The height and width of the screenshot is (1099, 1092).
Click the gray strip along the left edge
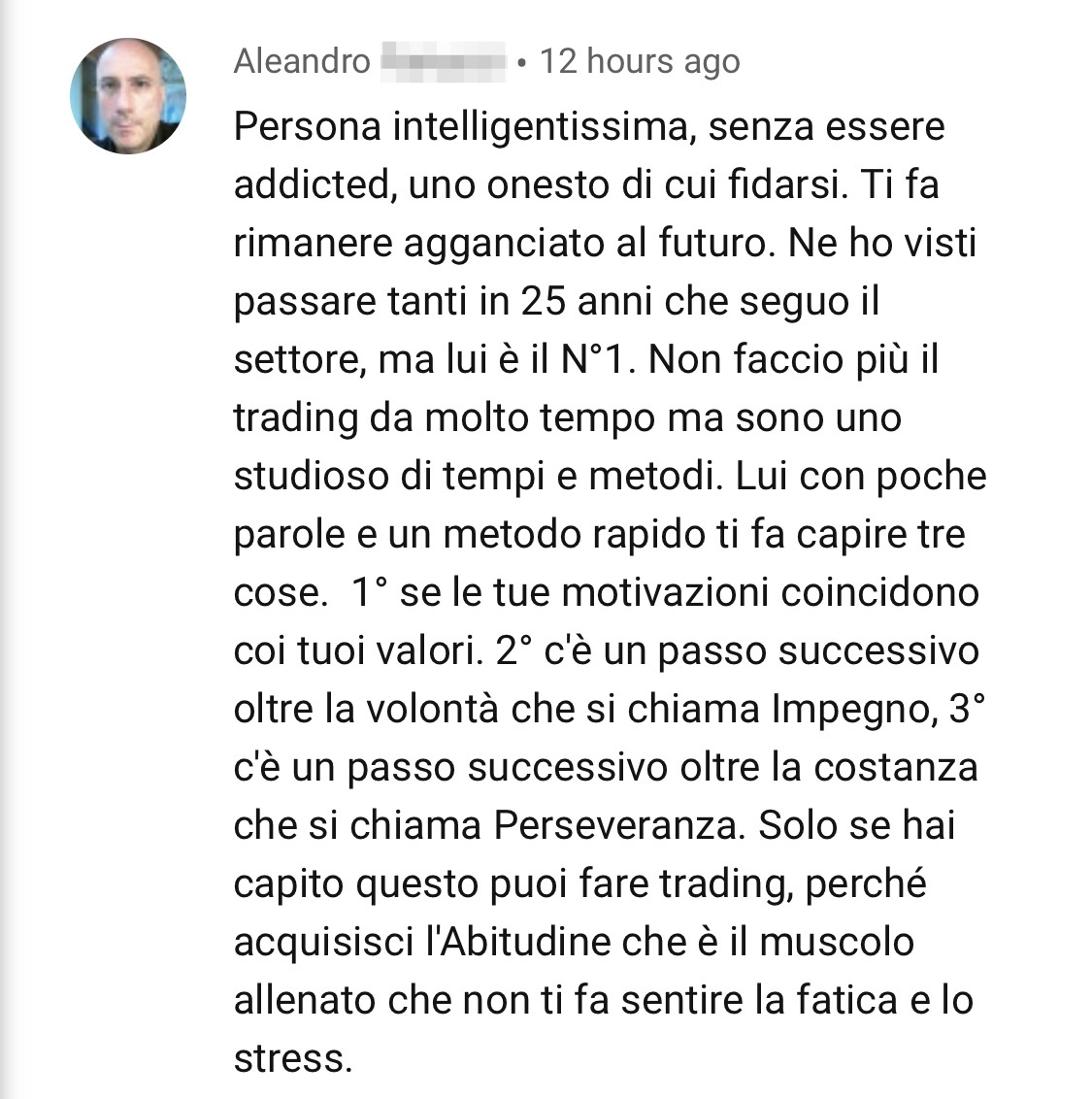[x=8, y=549]
